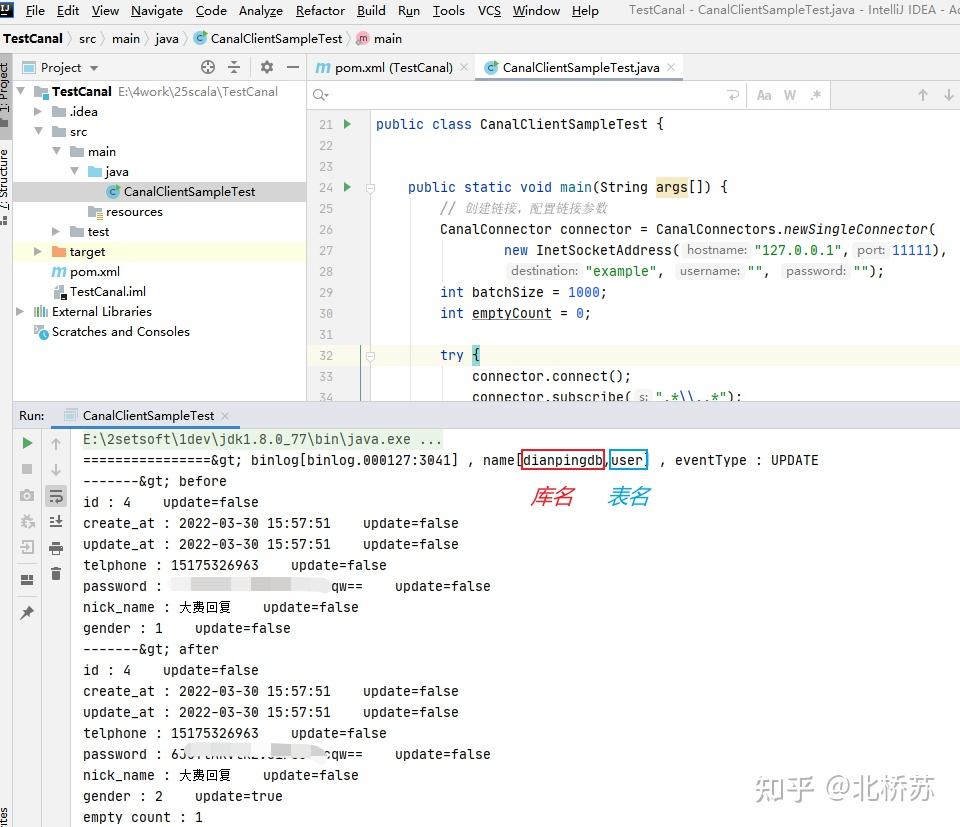Open Project panel settings gear
Screen dimensions: 960x827
pyautogui.click(x=267, y=67)
